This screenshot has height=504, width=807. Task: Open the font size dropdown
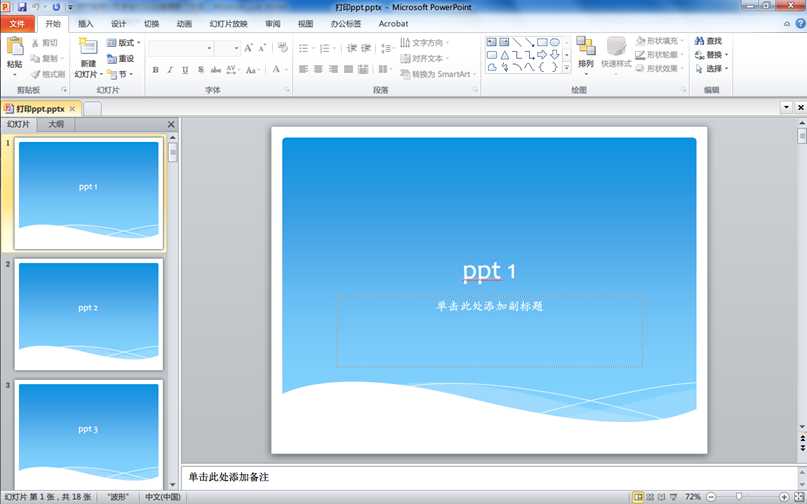237,48
